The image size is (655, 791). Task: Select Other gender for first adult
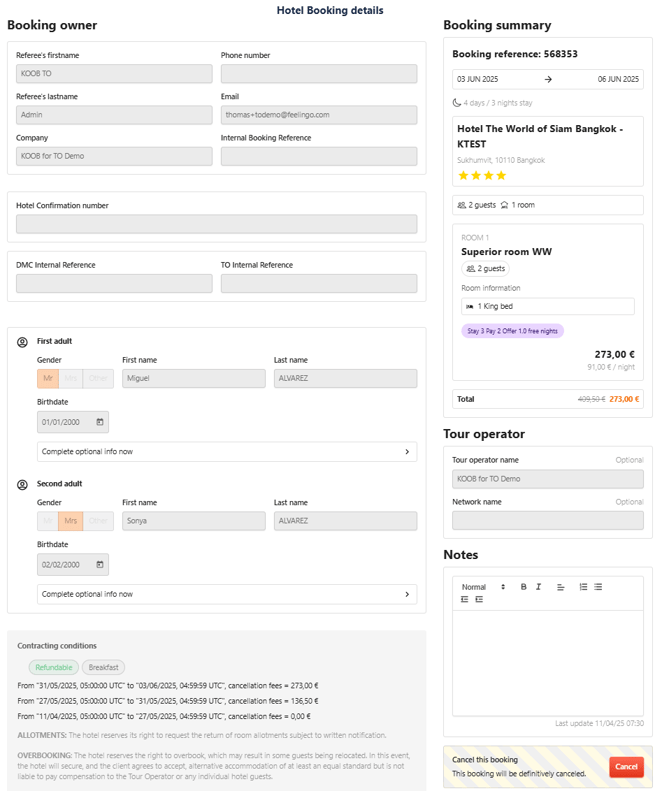click(x=97, y=379)
